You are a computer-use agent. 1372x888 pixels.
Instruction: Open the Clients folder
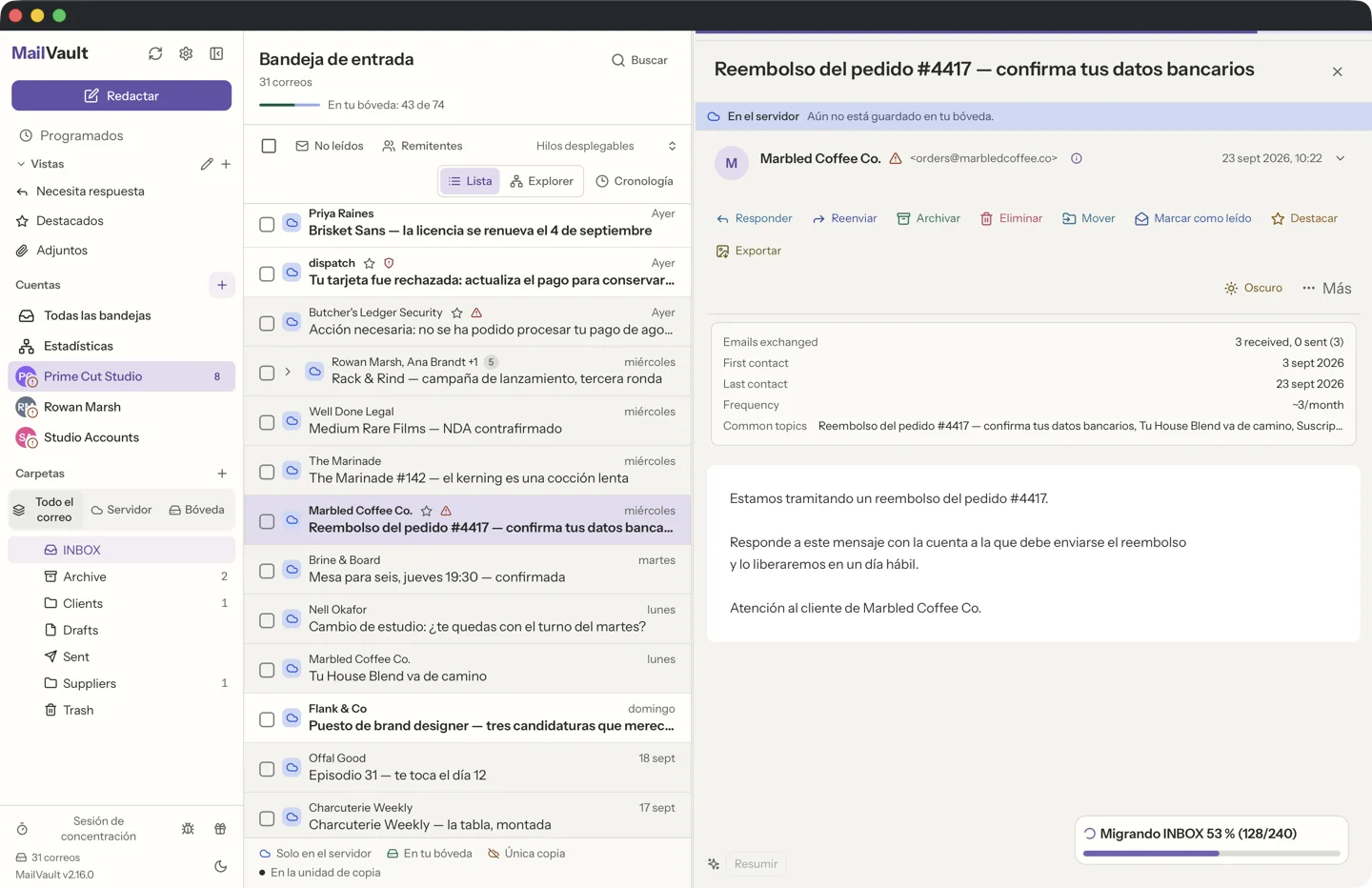tap(121, 603)
